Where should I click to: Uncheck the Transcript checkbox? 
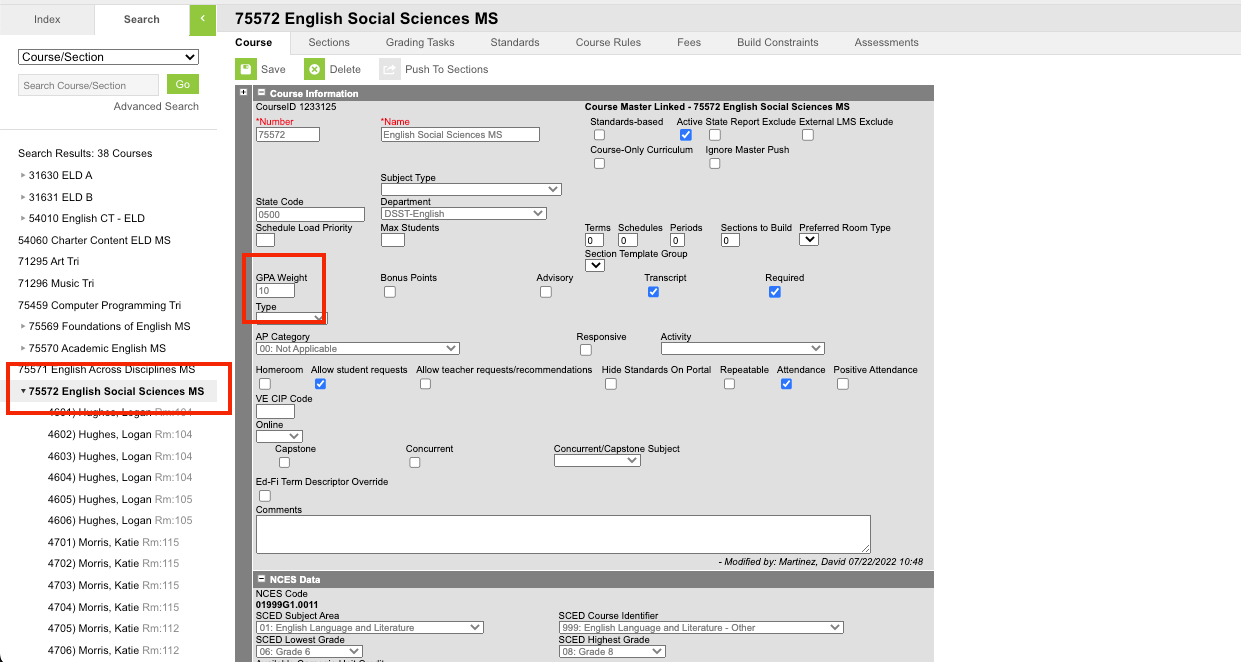653,292
